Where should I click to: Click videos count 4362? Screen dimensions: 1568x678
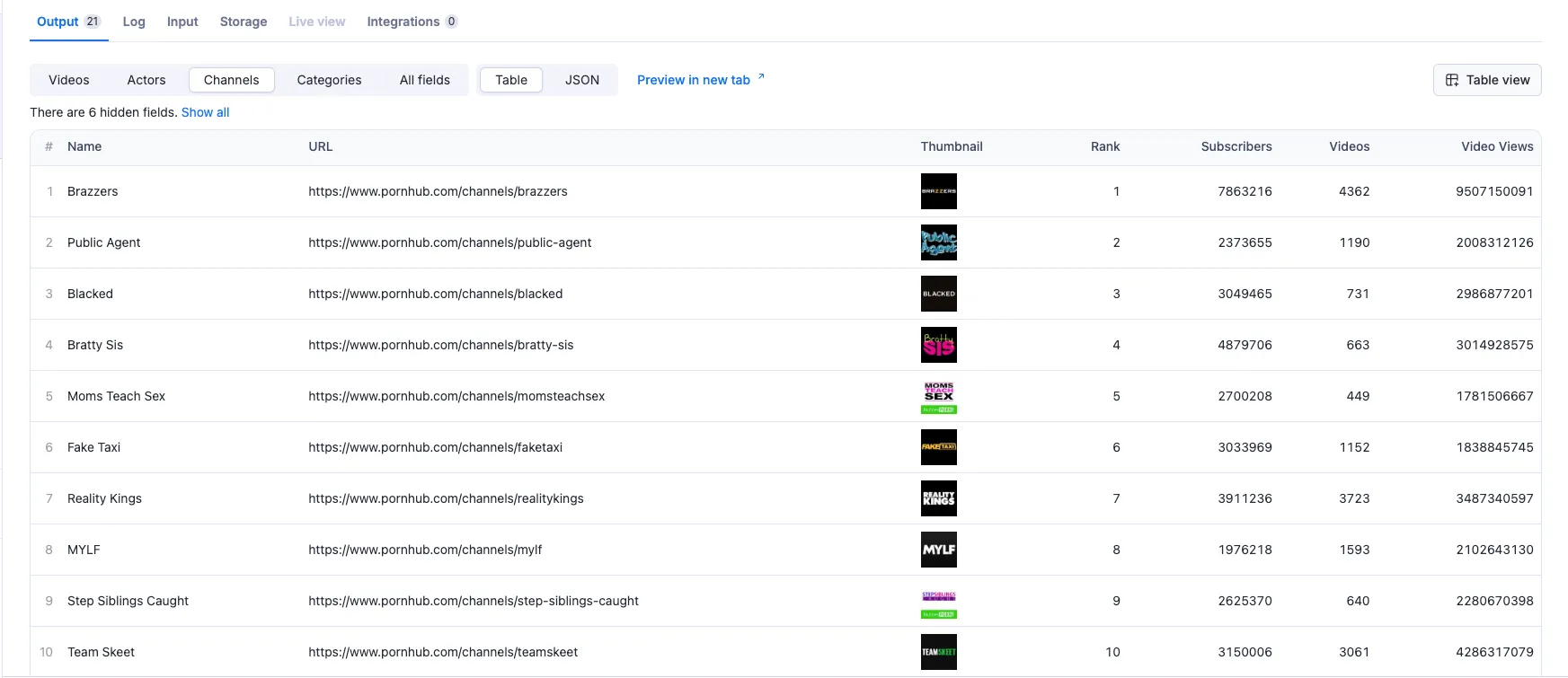coord(1354,191)
